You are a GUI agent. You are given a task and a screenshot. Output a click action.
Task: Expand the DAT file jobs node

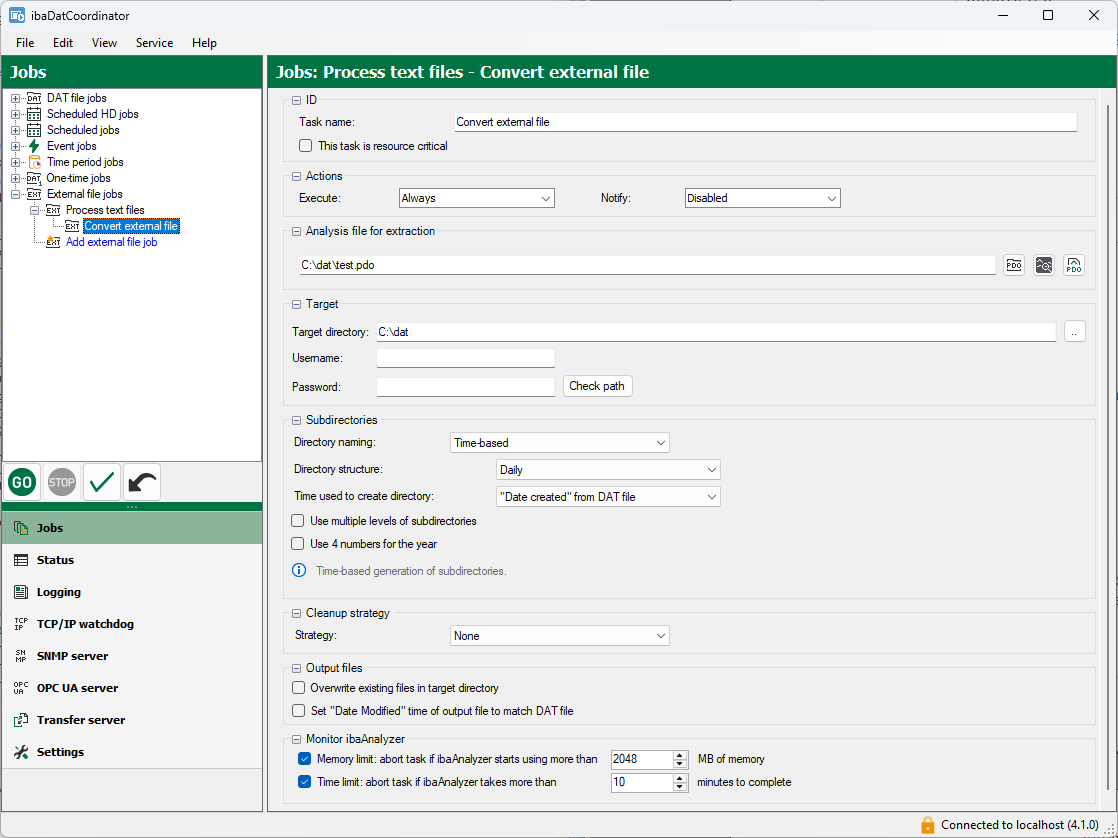point(16,98)
